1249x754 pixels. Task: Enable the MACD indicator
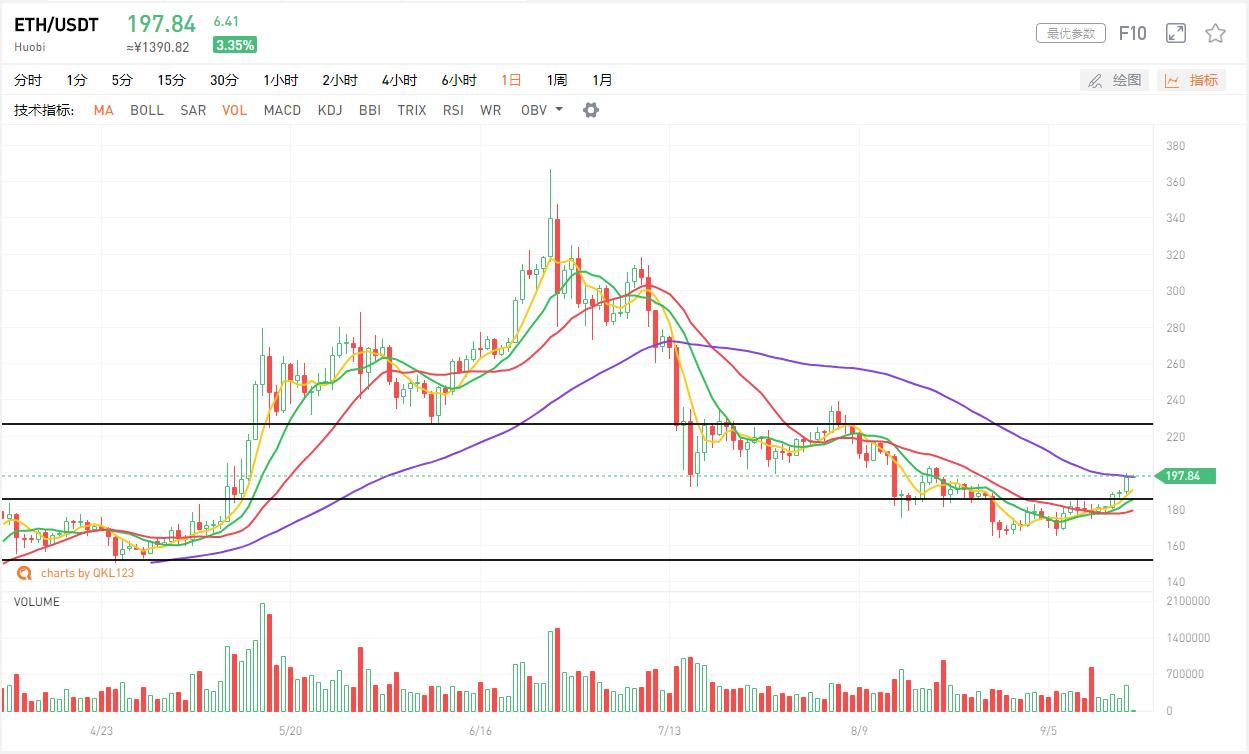tap(282, 110)
